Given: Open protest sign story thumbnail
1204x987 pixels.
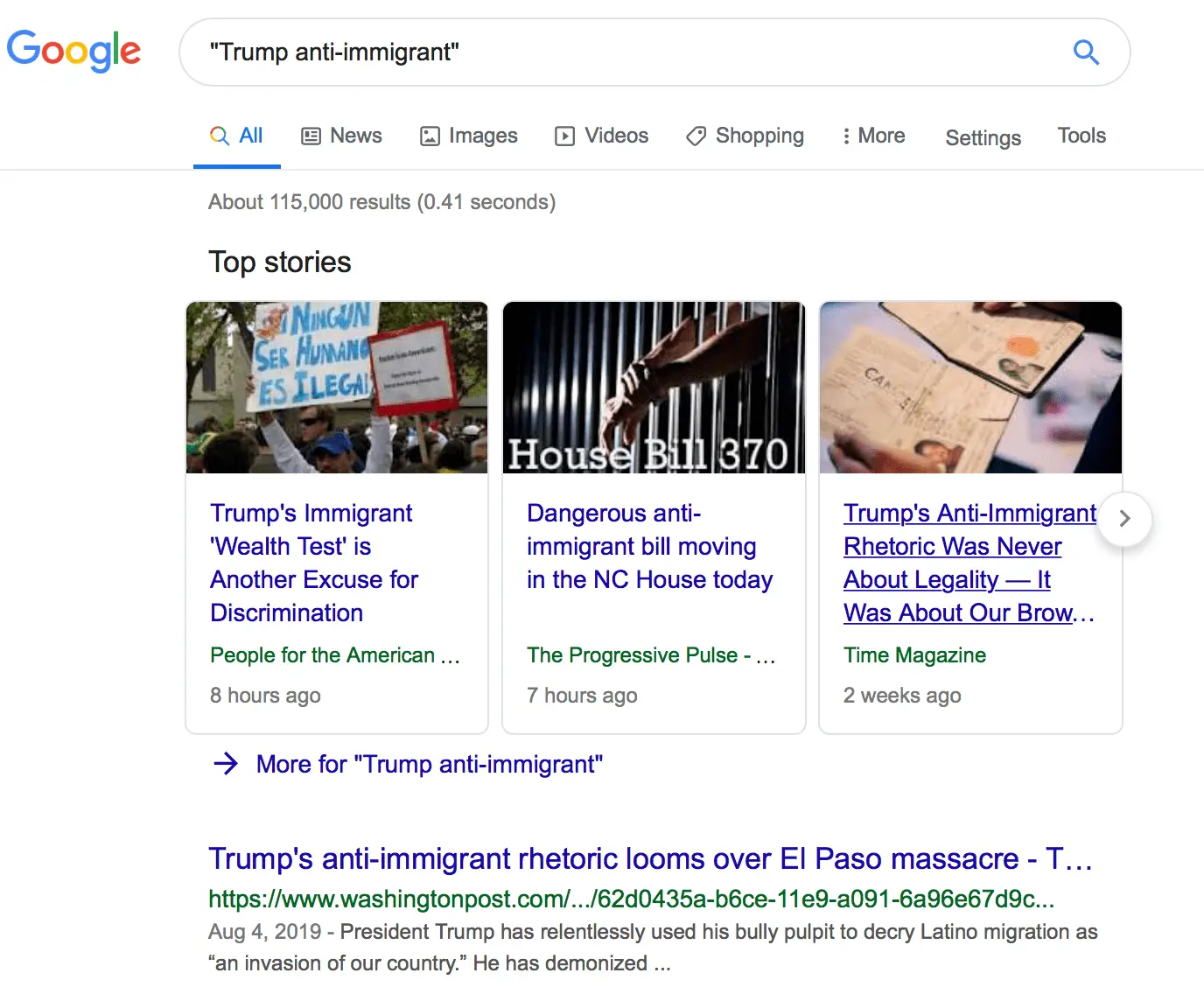Looking at the screenshot, I should (337, 388).
